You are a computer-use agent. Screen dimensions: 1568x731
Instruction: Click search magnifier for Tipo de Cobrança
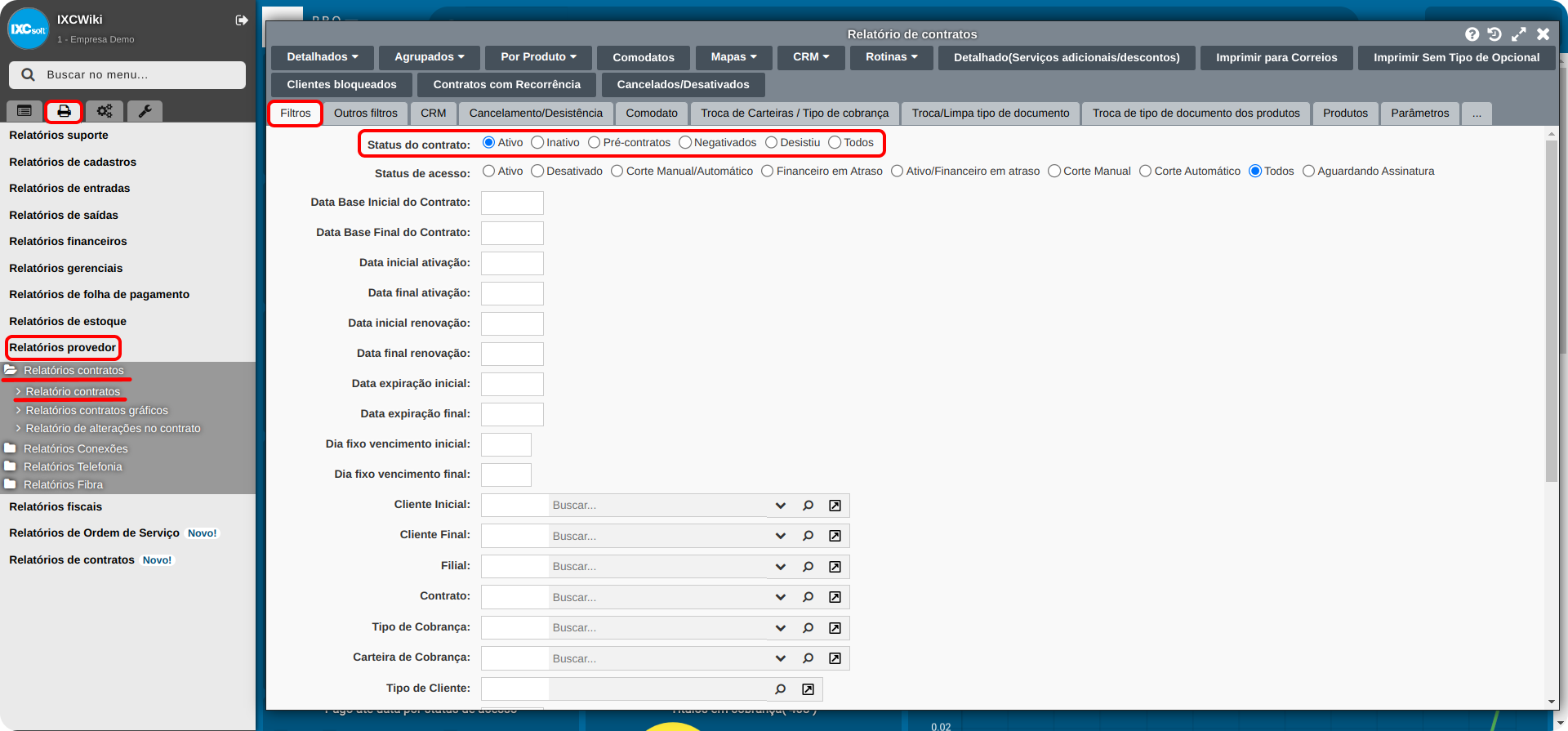pyautogui.click(x=808, y=628)
